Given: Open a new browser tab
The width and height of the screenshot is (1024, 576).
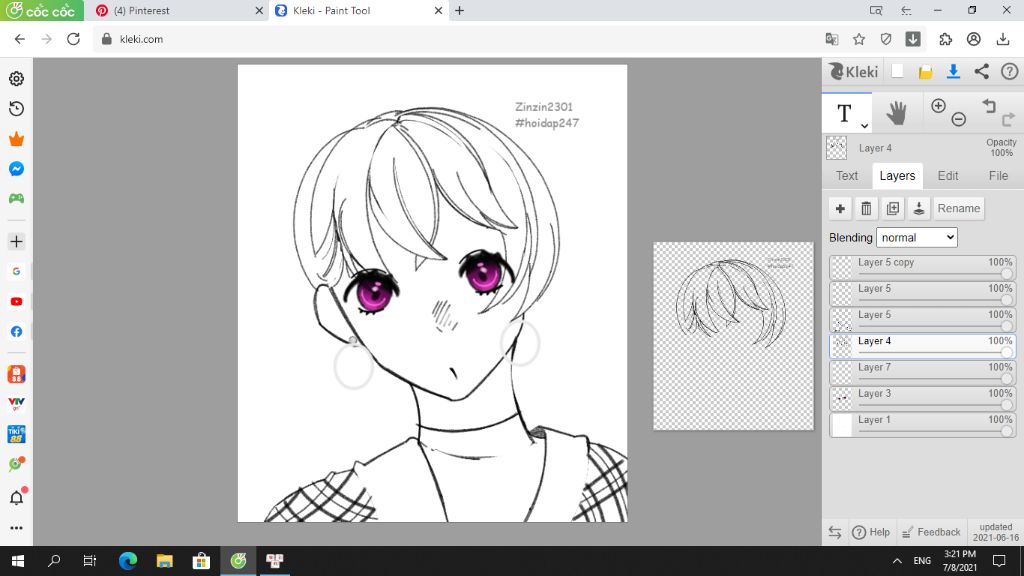Looking at the screenshot, I should pyautogui.click(x=459, y=10).
